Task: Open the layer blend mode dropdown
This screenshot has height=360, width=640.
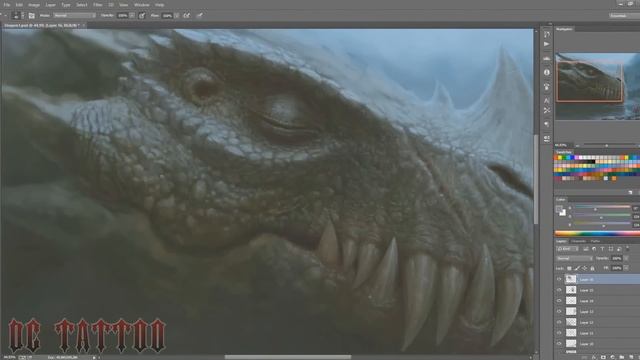Action: pos(574,258)
